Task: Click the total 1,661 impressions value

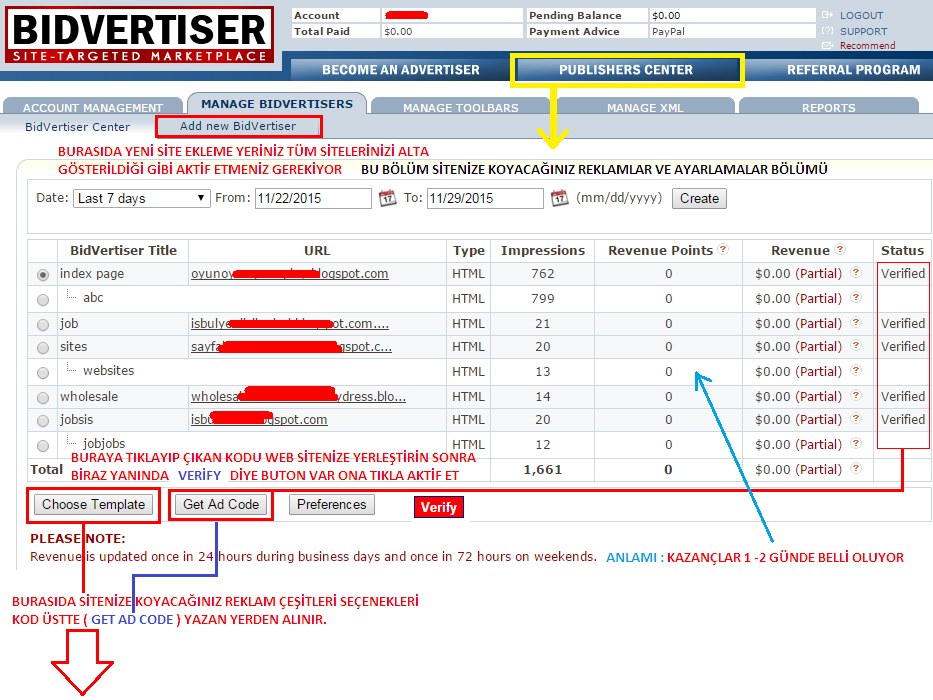Action: 543,470
